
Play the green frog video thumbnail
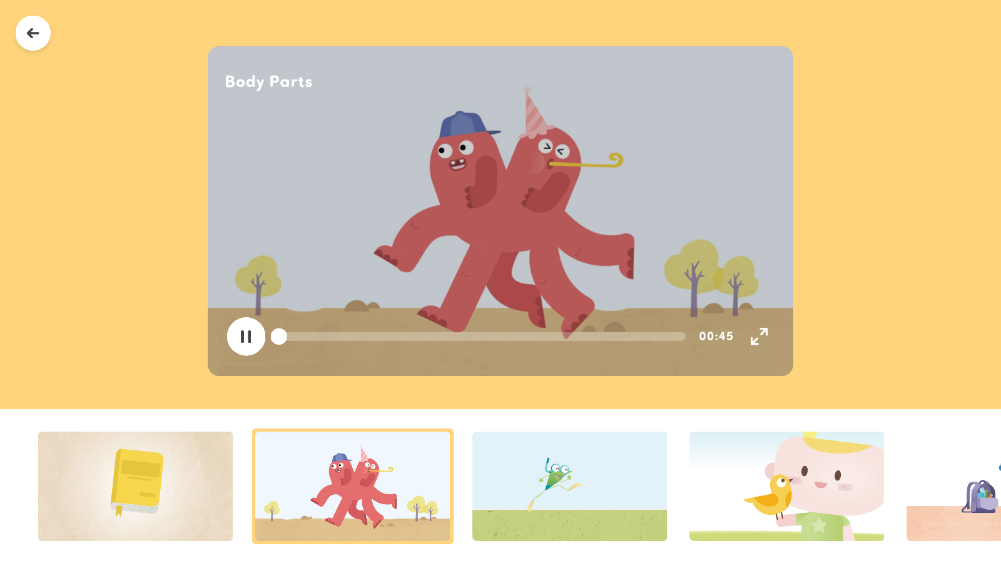coord(569,486)
